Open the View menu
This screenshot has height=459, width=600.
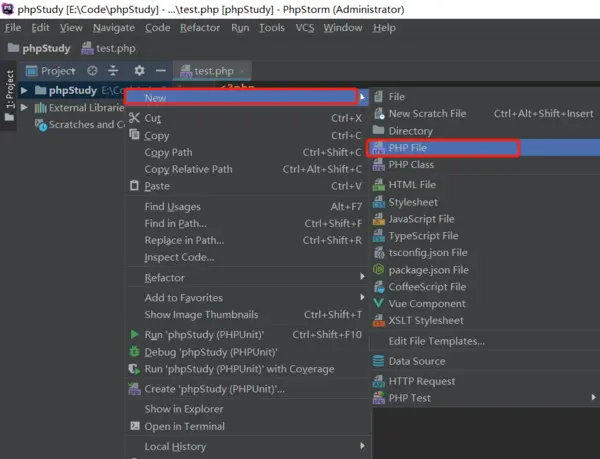[x=71, y=28]
